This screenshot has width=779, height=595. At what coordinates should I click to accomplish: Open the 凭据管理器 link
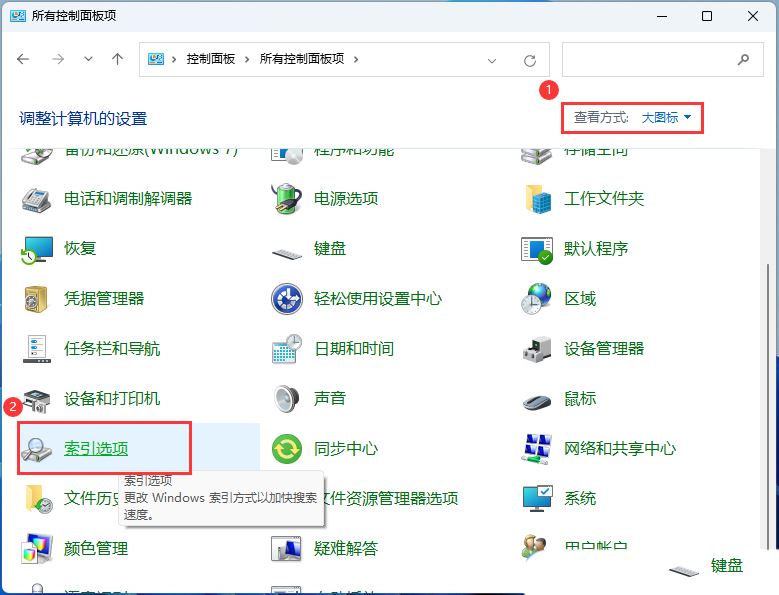click(104, 298)
